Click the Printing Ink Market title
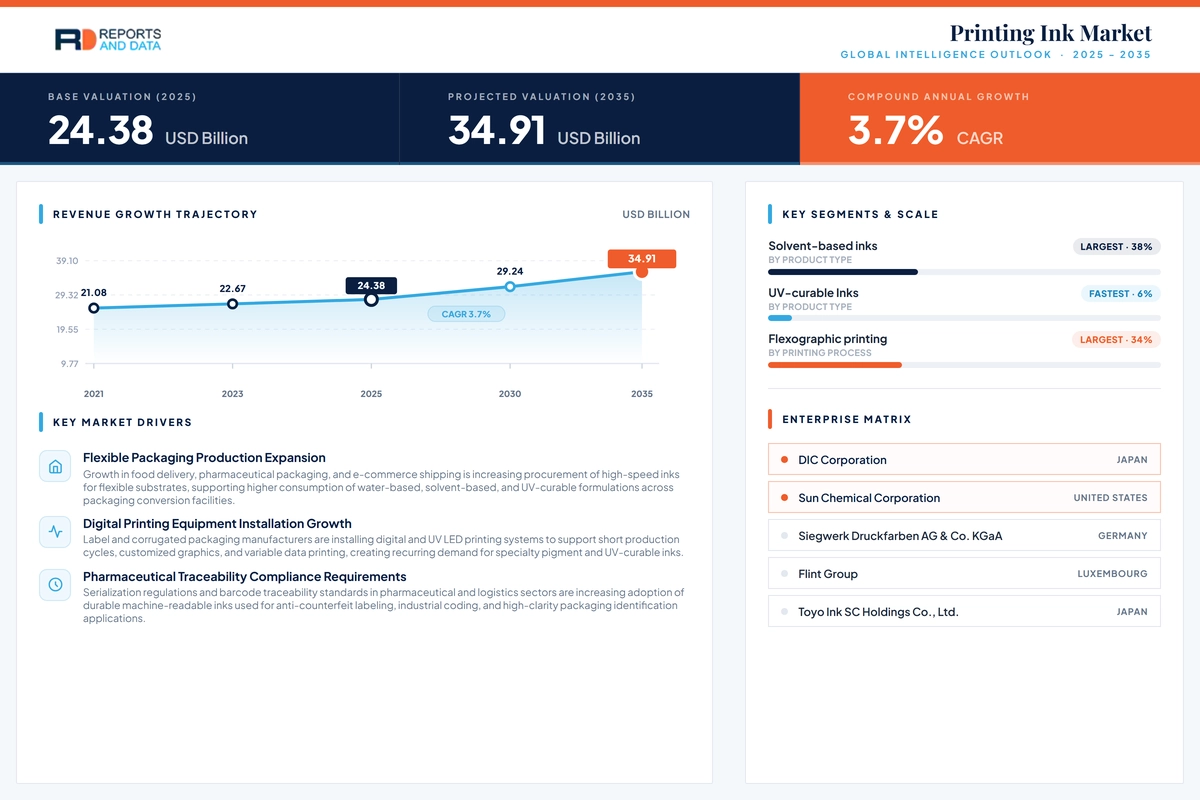 (1050, 33)
